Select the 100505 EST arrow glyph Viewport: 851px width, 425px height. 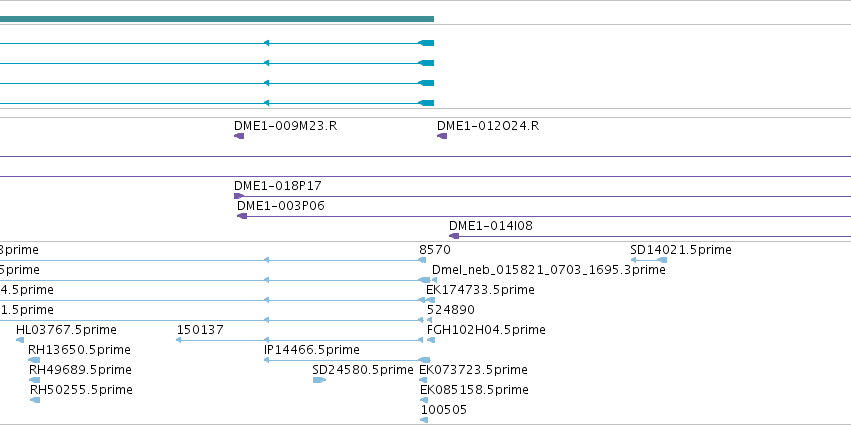[x=424, y=420]
